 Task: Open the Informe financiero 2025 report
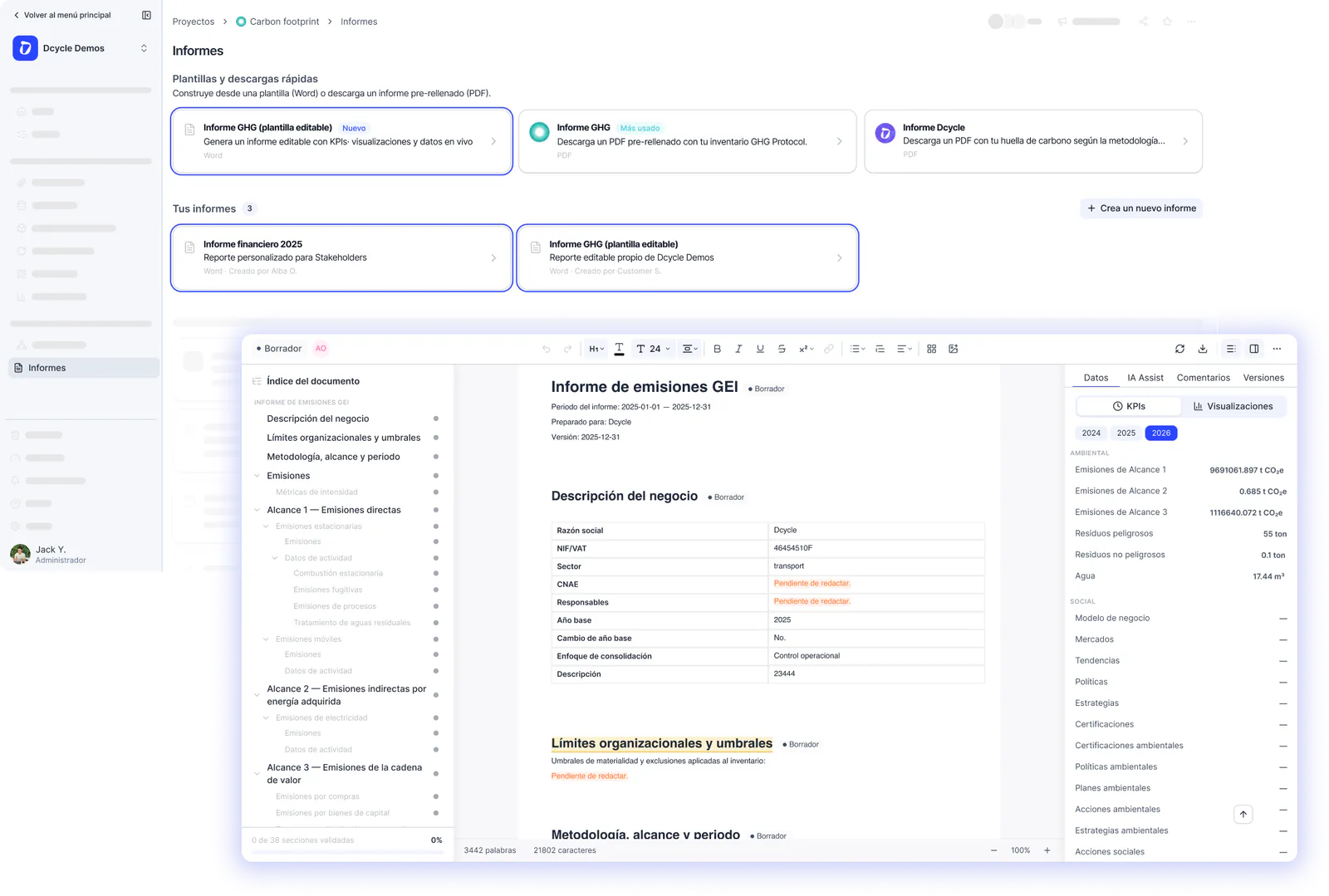click(x=341, y=257)
